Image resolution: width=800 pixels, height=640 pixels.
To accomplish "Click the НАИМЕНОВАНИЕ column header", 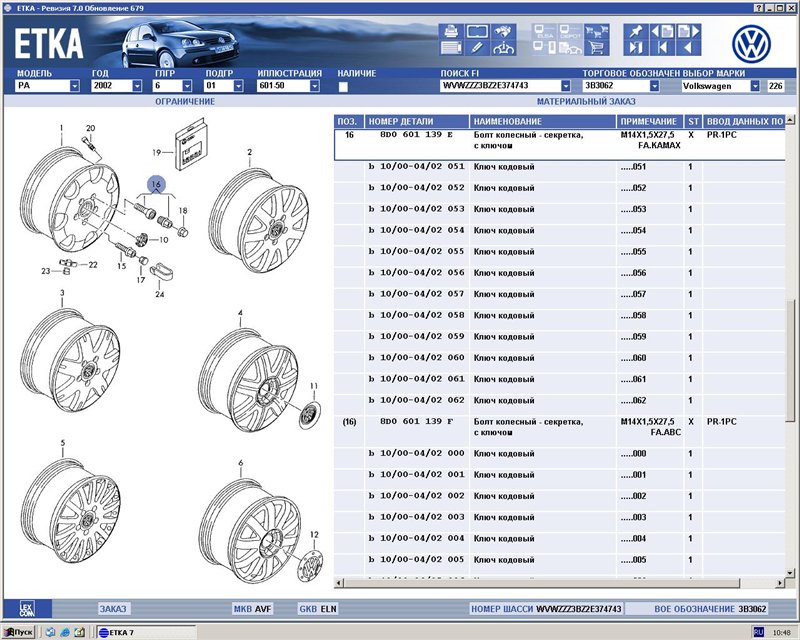I will tap(543, 121).
